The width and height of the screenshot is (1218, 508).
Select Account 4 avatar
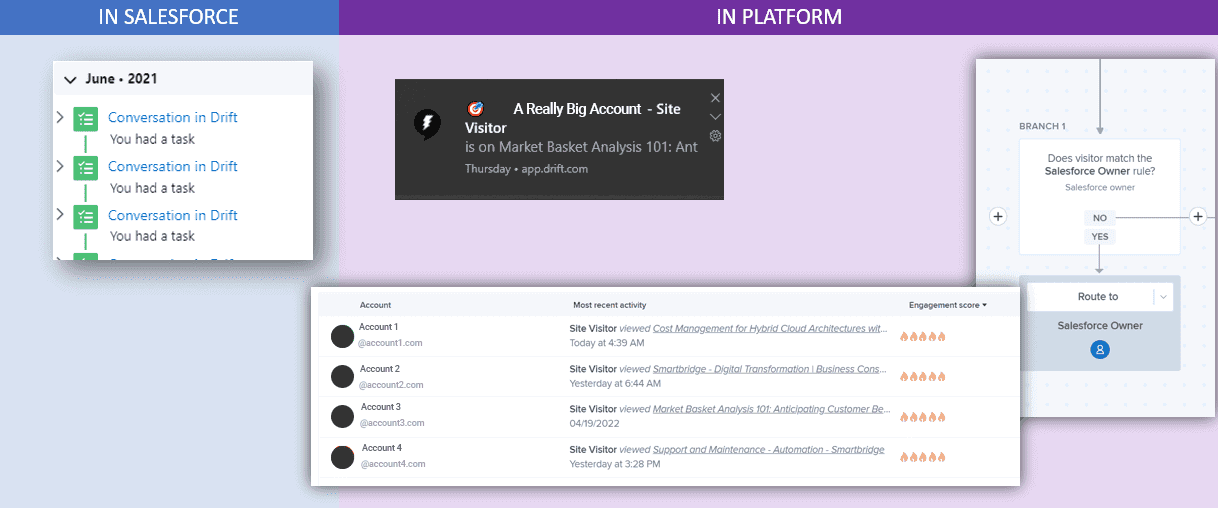[343, 457]
